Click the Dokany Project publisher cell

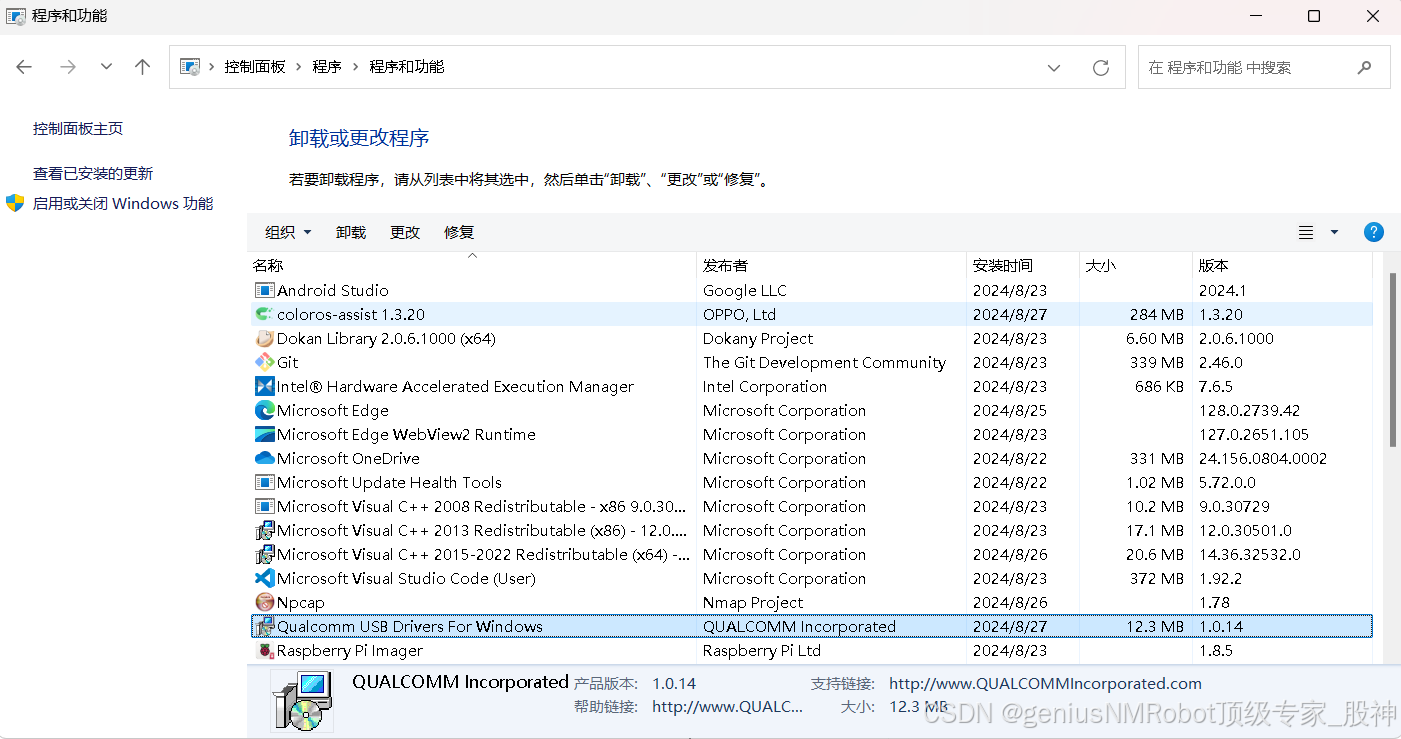[758, 338]
